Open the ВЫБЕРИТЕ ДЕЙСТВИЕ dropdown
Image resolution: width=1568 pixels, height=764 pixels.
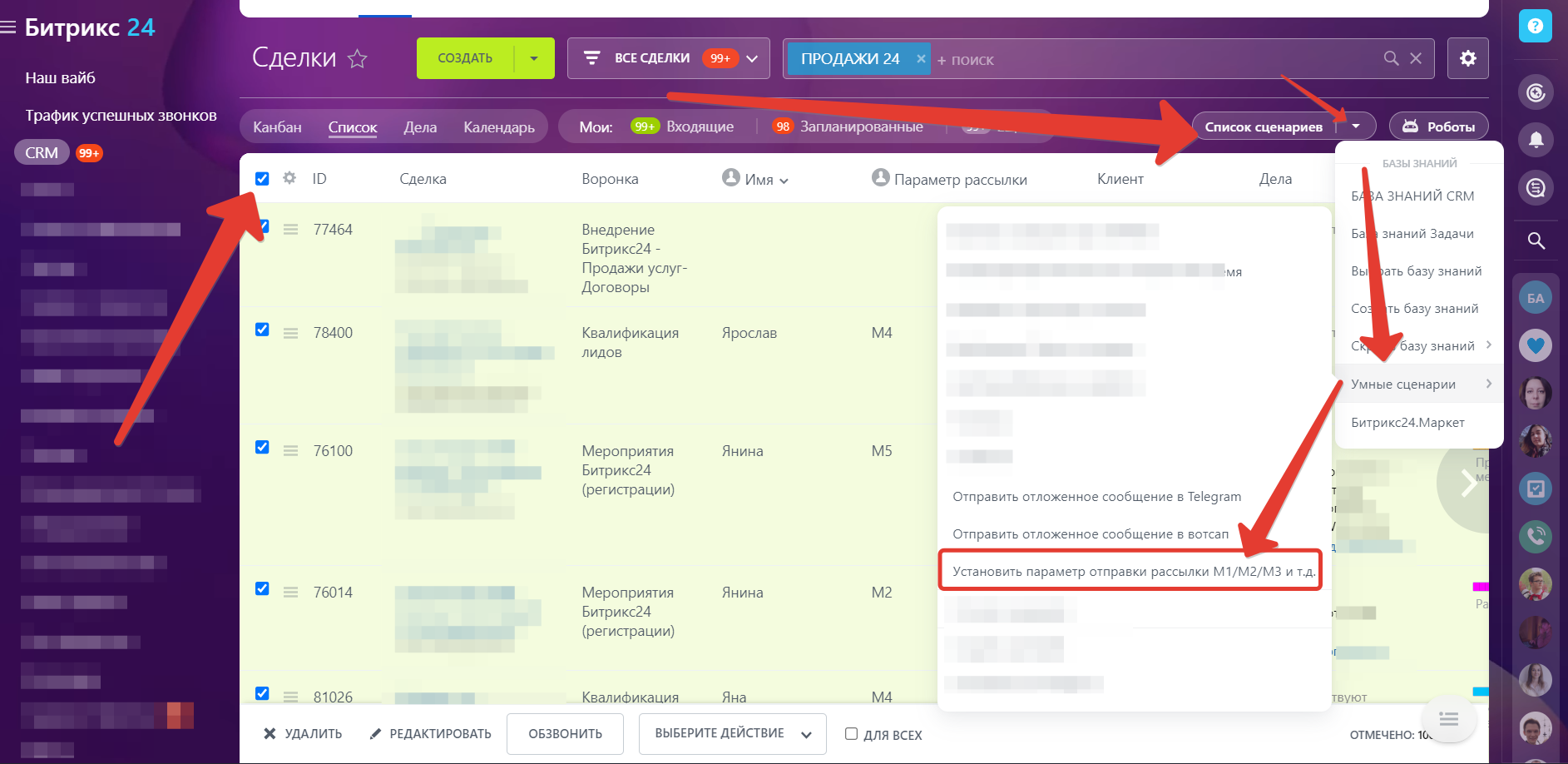(732, 734)
